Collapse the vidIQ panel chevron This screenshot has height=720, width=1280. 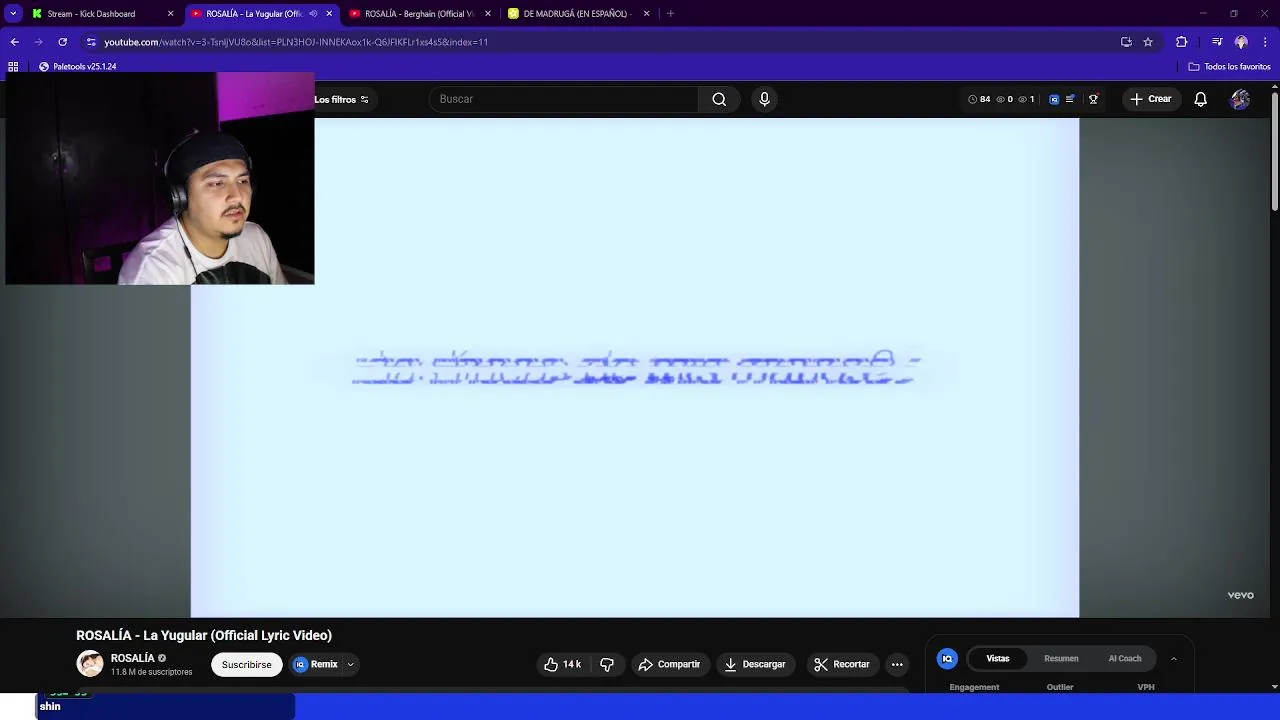[x=1173, y=658]
